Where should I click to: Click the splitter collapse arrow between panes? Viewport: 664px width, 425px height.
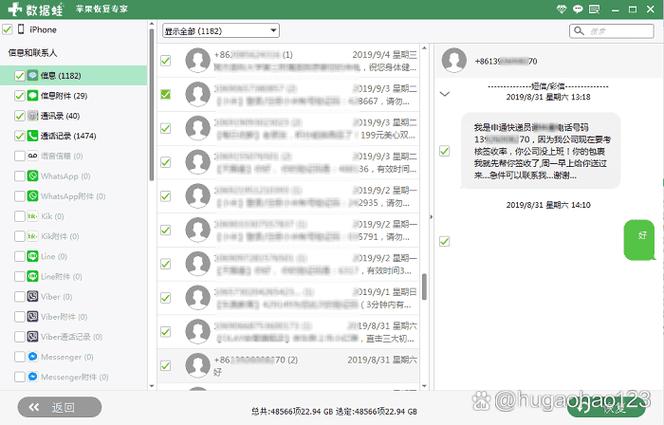431,217
